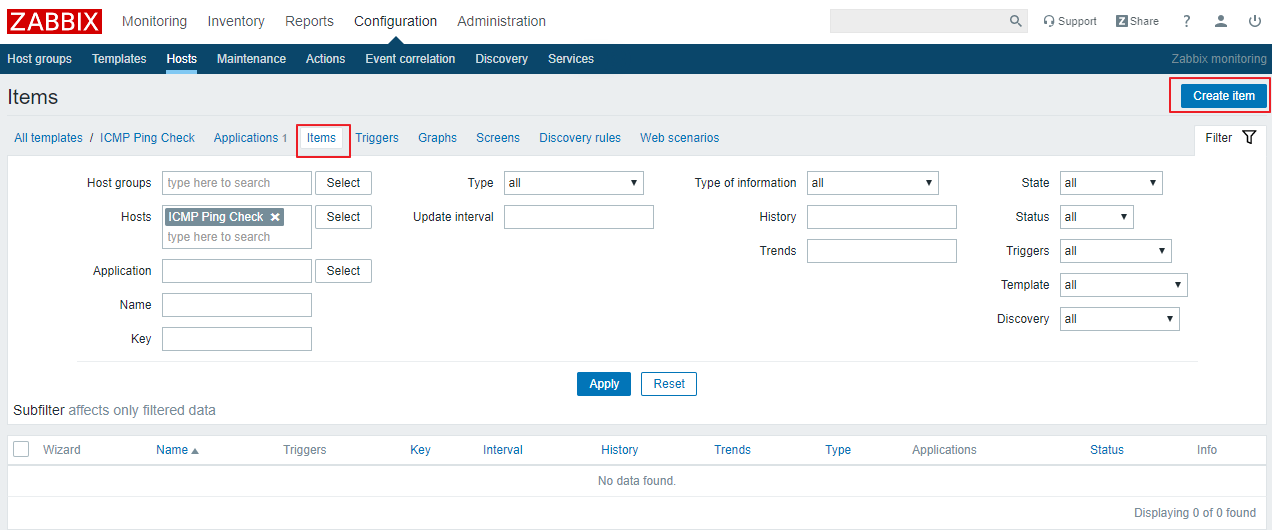1272x530 pixels.
Task: Focus the Key filter field
Action: coord(237,339)
